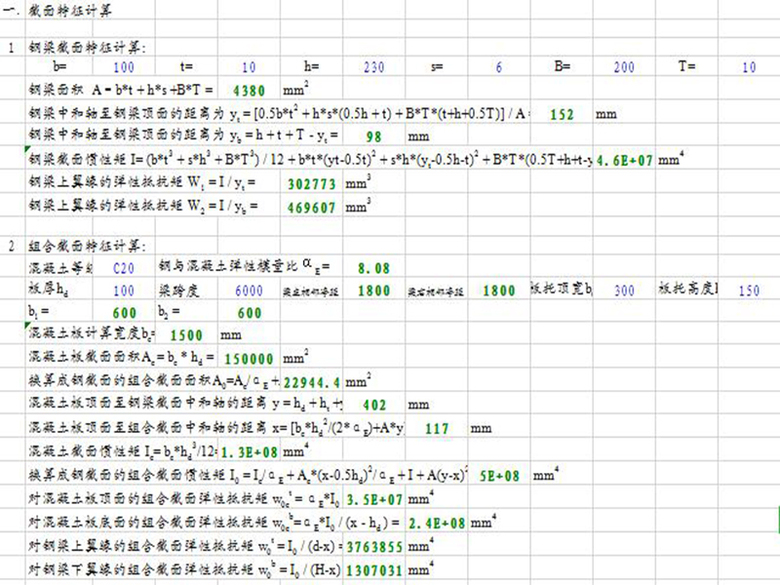Viewport: 780px width, 585px height.
Task: Click the haunch top width cell 300
Action: point(623,291)
